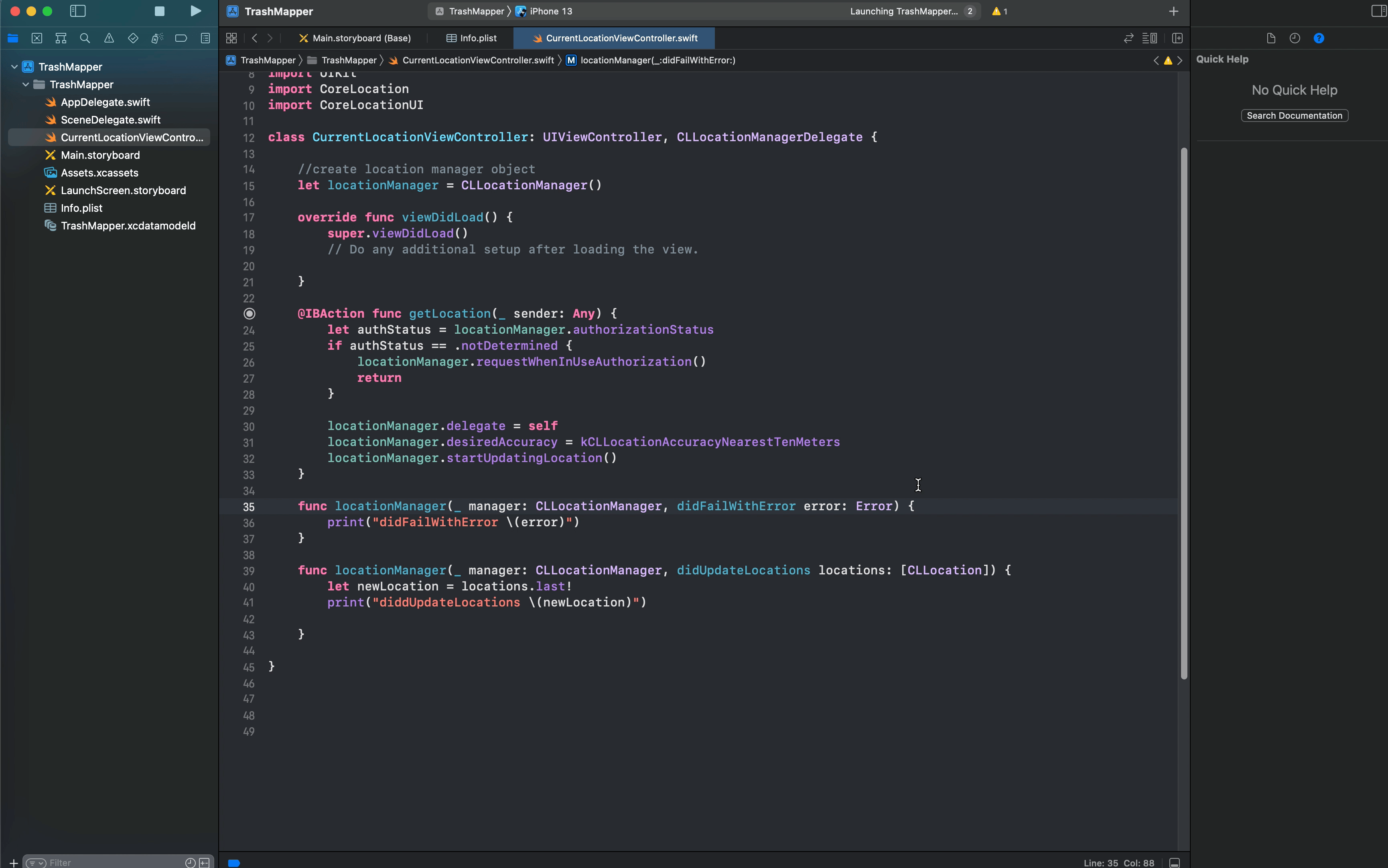Image resolution: width=1388 pixels, height=868 pixels.
Task: Open the Test navigator diamond icon
Action: [x=133, y=38]
